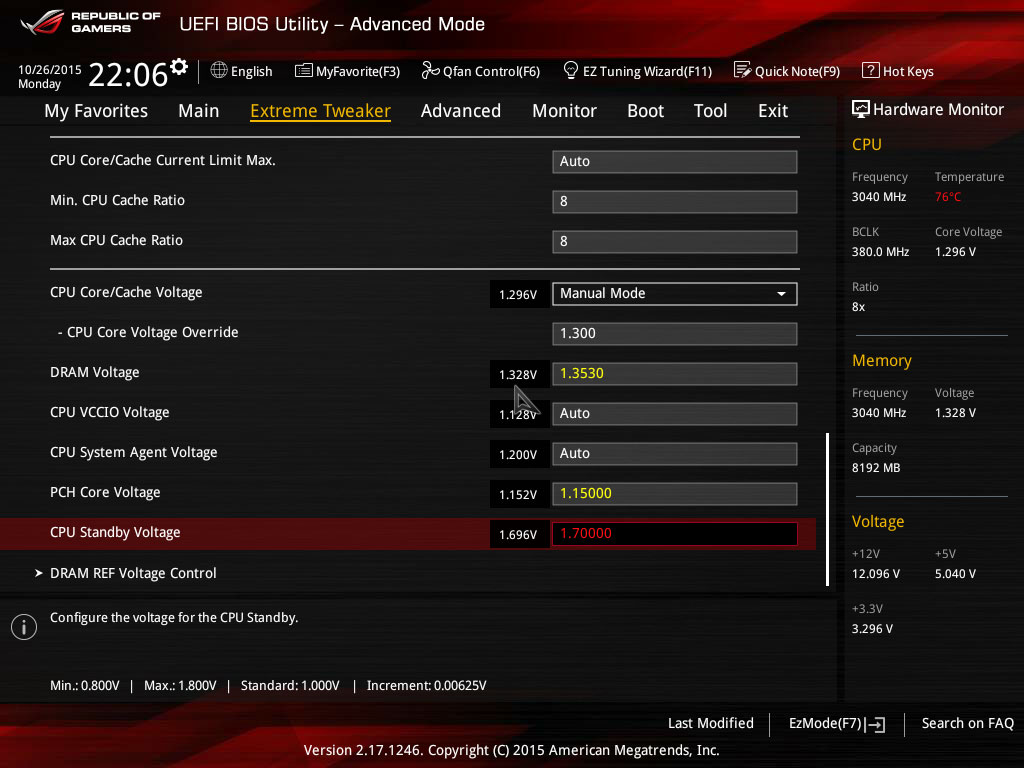
Task: Click the CPU Core/Cache Voltage label
Action: [x=126, y=293]
